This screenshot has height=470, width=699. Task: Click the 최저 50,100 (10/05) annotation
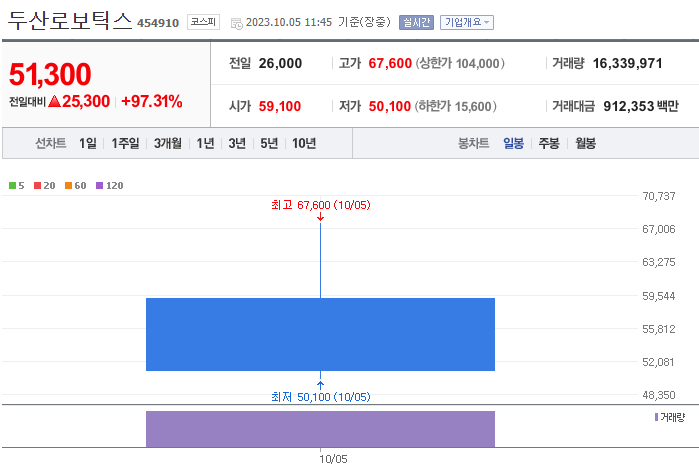coord(321,397)
